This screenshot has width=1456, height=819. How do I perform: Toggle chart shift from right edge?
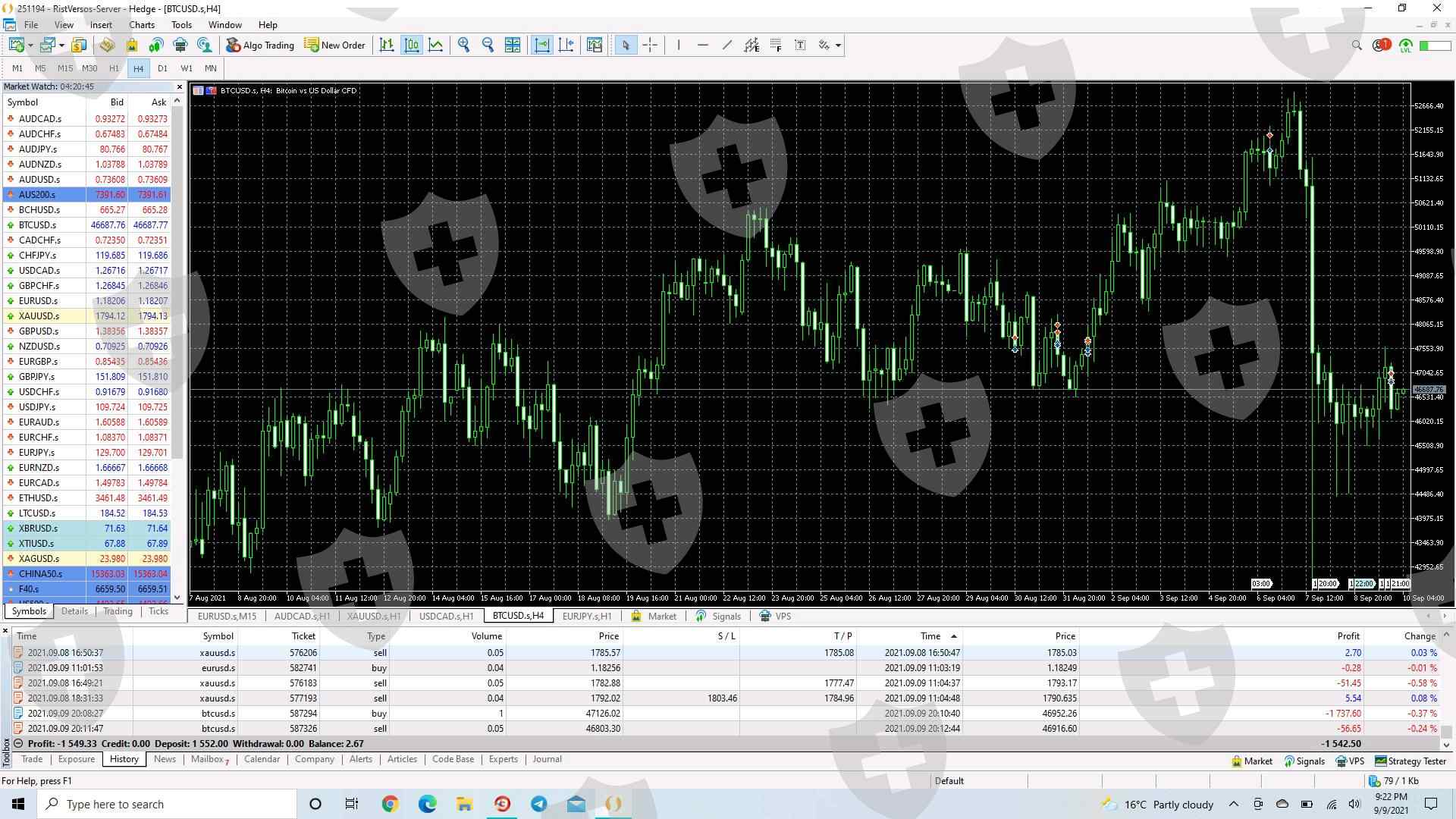click(566, 45)
